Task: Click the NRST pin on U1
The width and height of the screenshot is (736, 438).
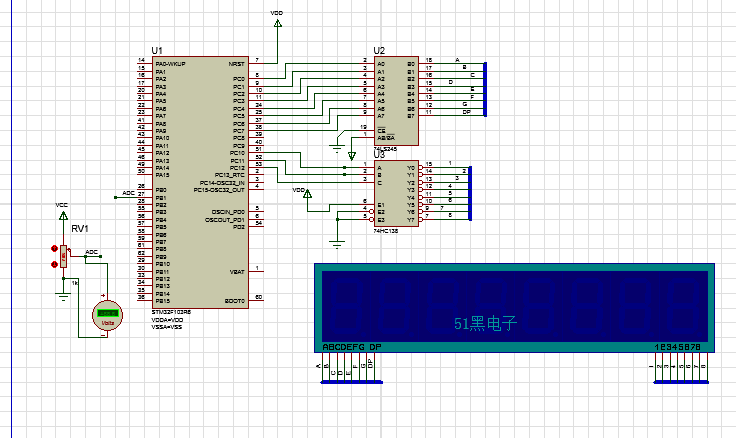Action: (256, 64)
